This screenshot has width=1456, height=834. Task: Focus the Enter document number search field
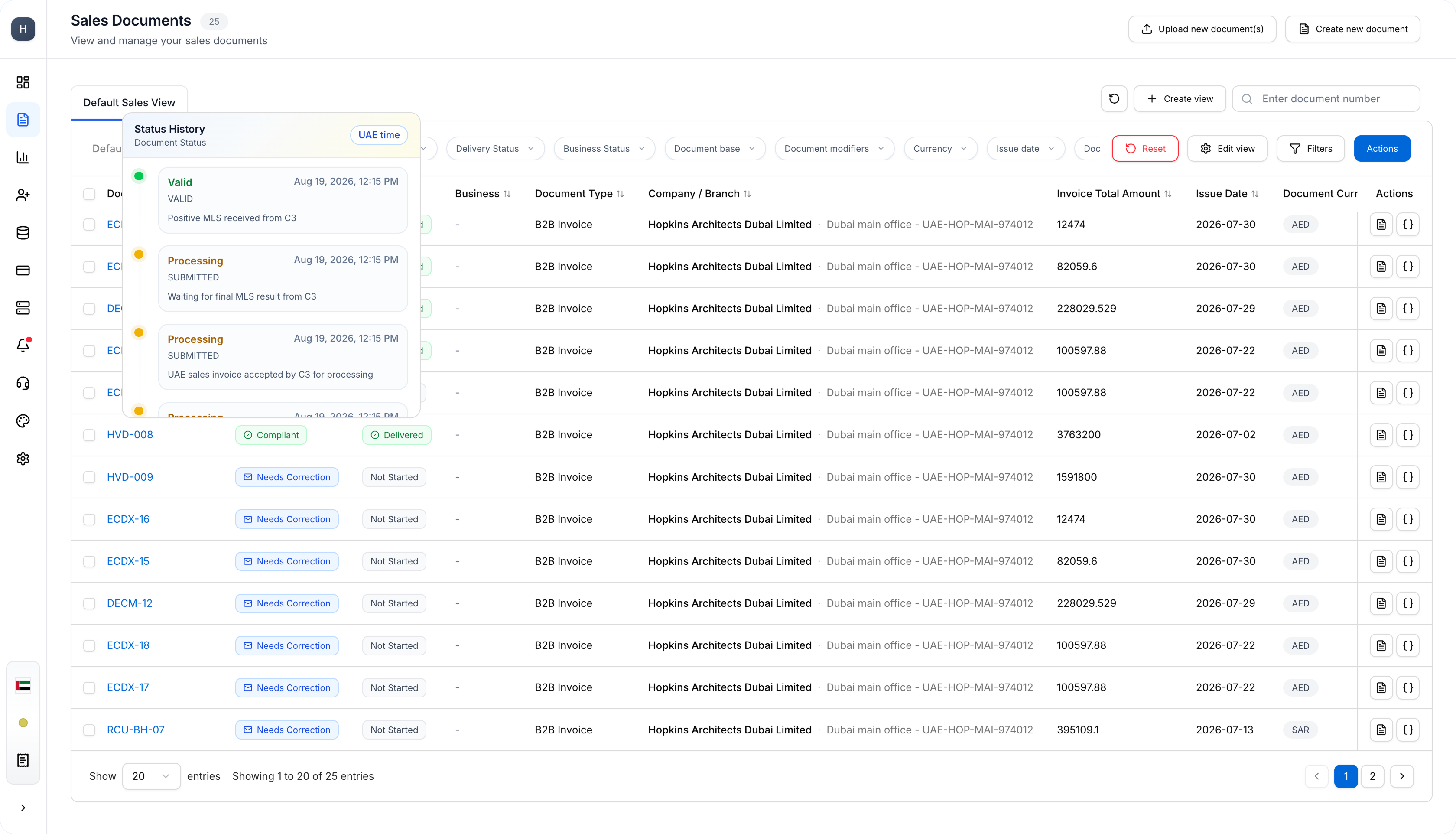1326,98
